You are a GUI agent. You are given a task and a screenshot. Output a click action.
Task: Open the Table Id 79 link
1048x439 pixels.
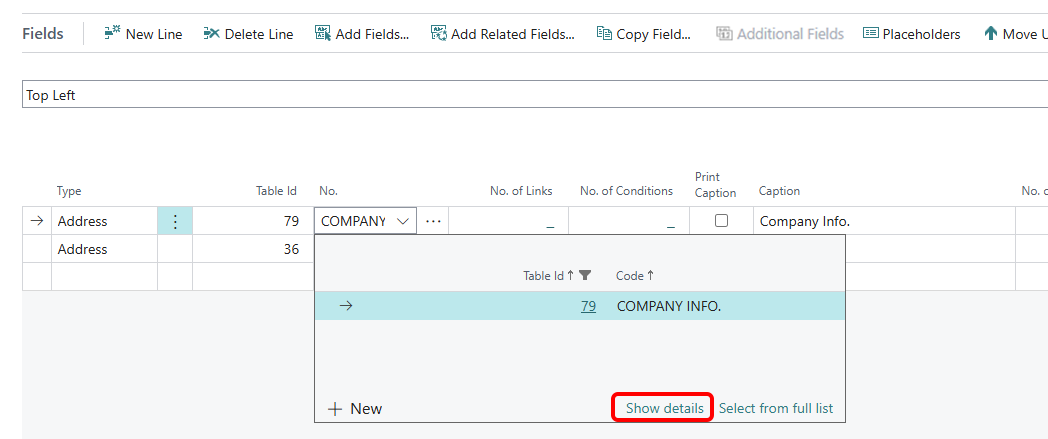click(x=588, y=306)
